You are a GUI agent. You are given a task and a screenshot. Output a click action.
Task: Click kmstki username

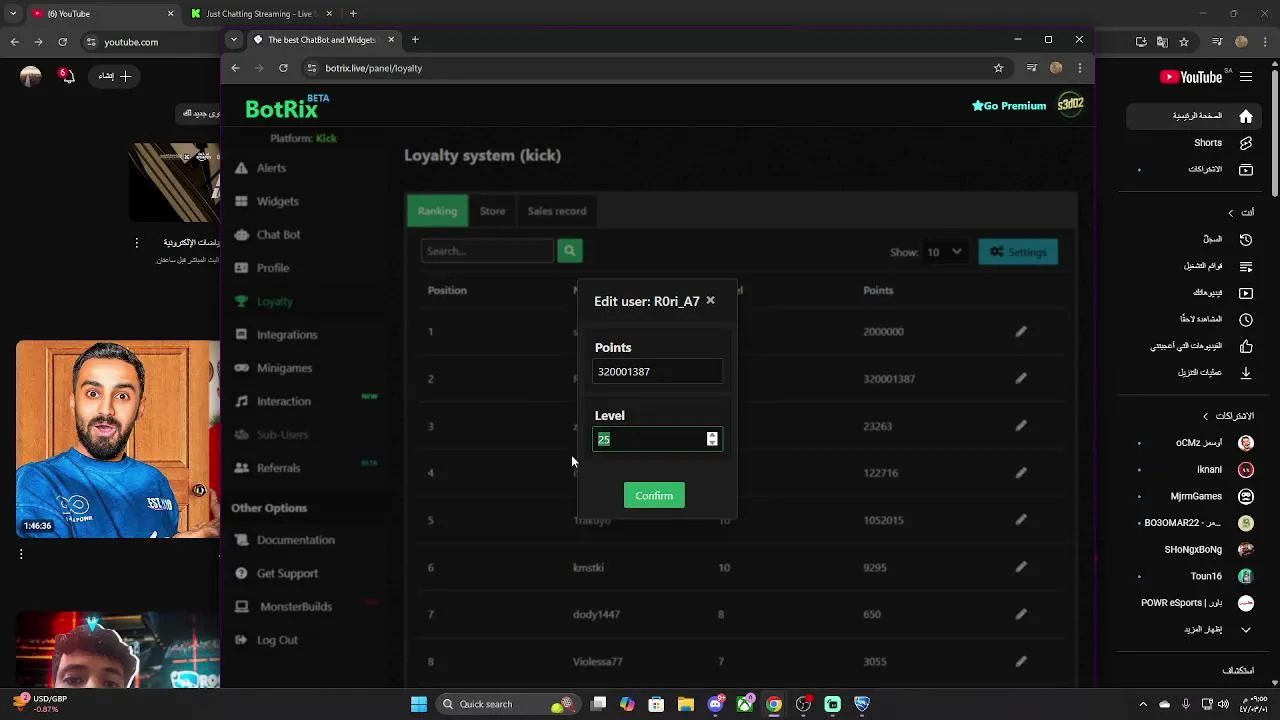click(x=588, y=567)
